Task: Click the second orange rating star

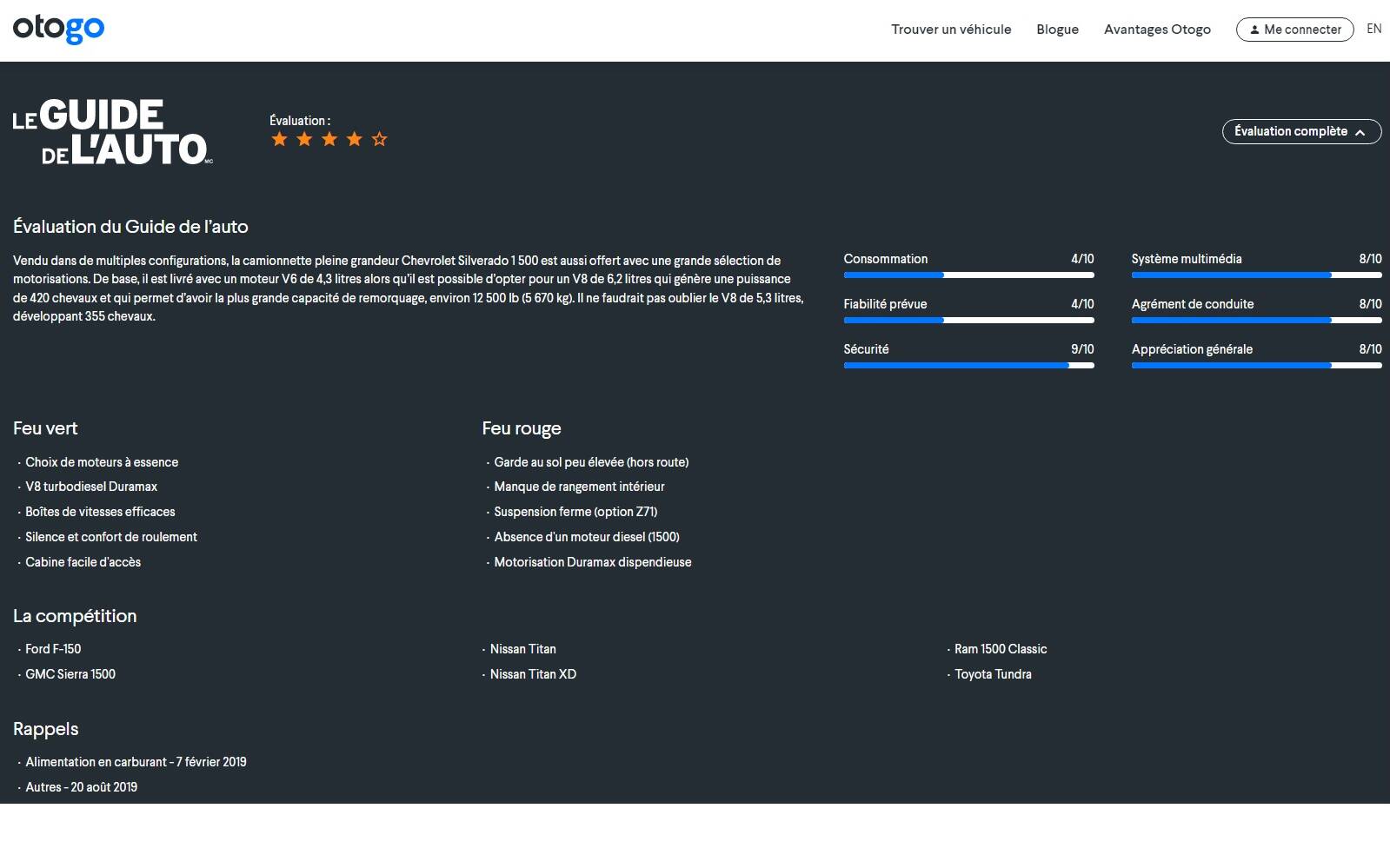Action: click(304, 139)
